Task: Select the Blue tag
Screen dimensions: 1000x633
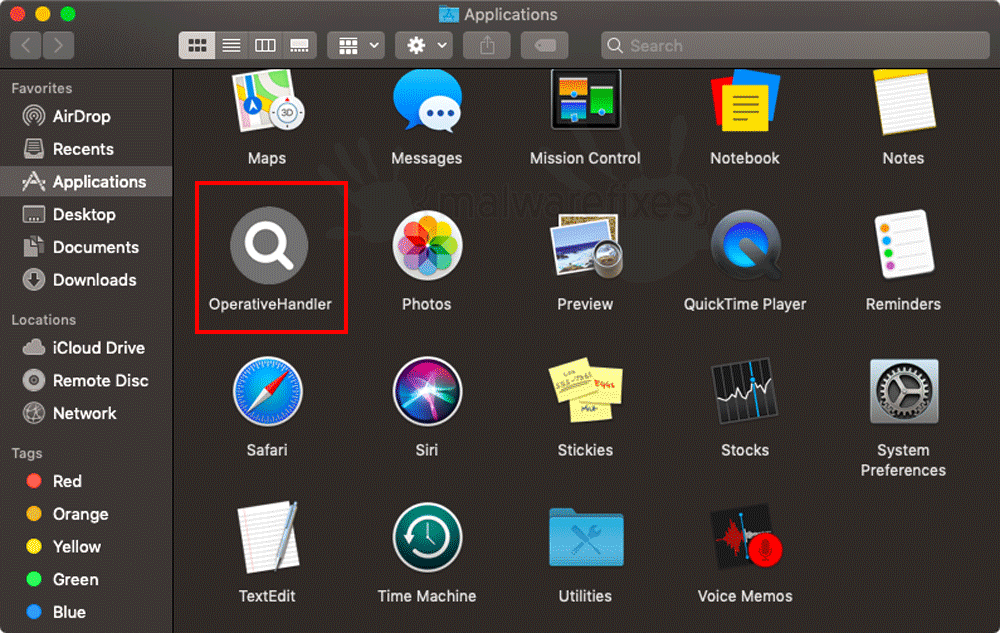Action: 86,613
